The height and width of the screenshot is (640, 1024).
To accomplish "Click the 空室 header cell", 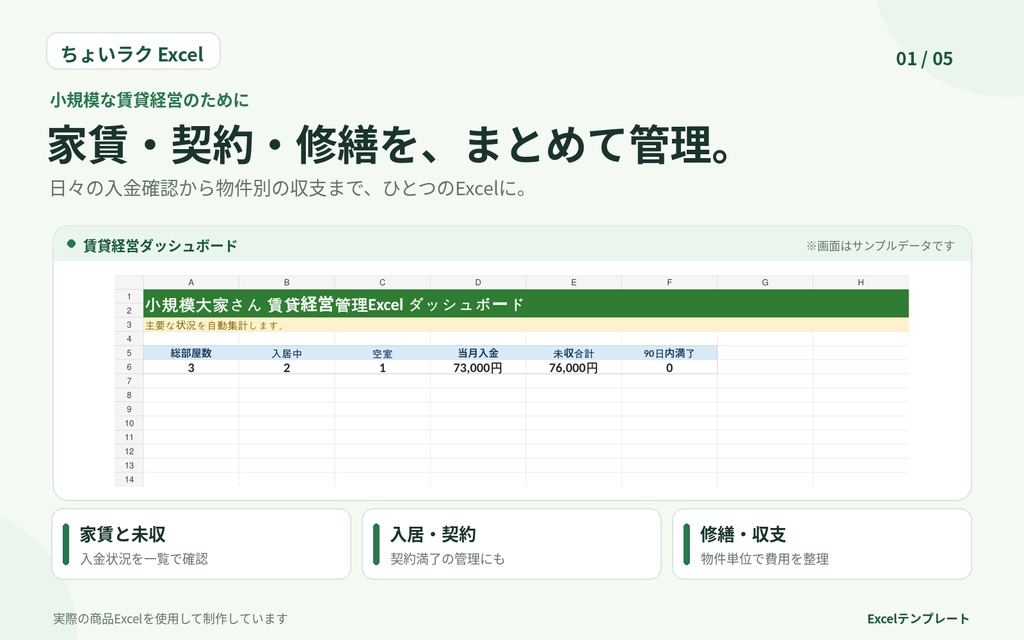I will (x=382, y=353).
